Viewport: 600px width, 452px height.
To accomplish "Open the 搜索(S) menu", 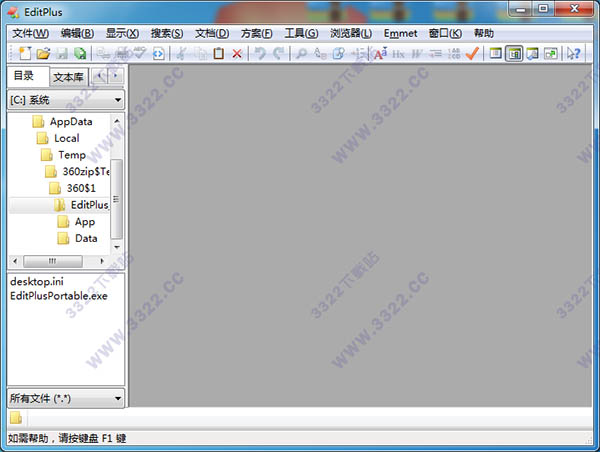I will tap(167, 34).
